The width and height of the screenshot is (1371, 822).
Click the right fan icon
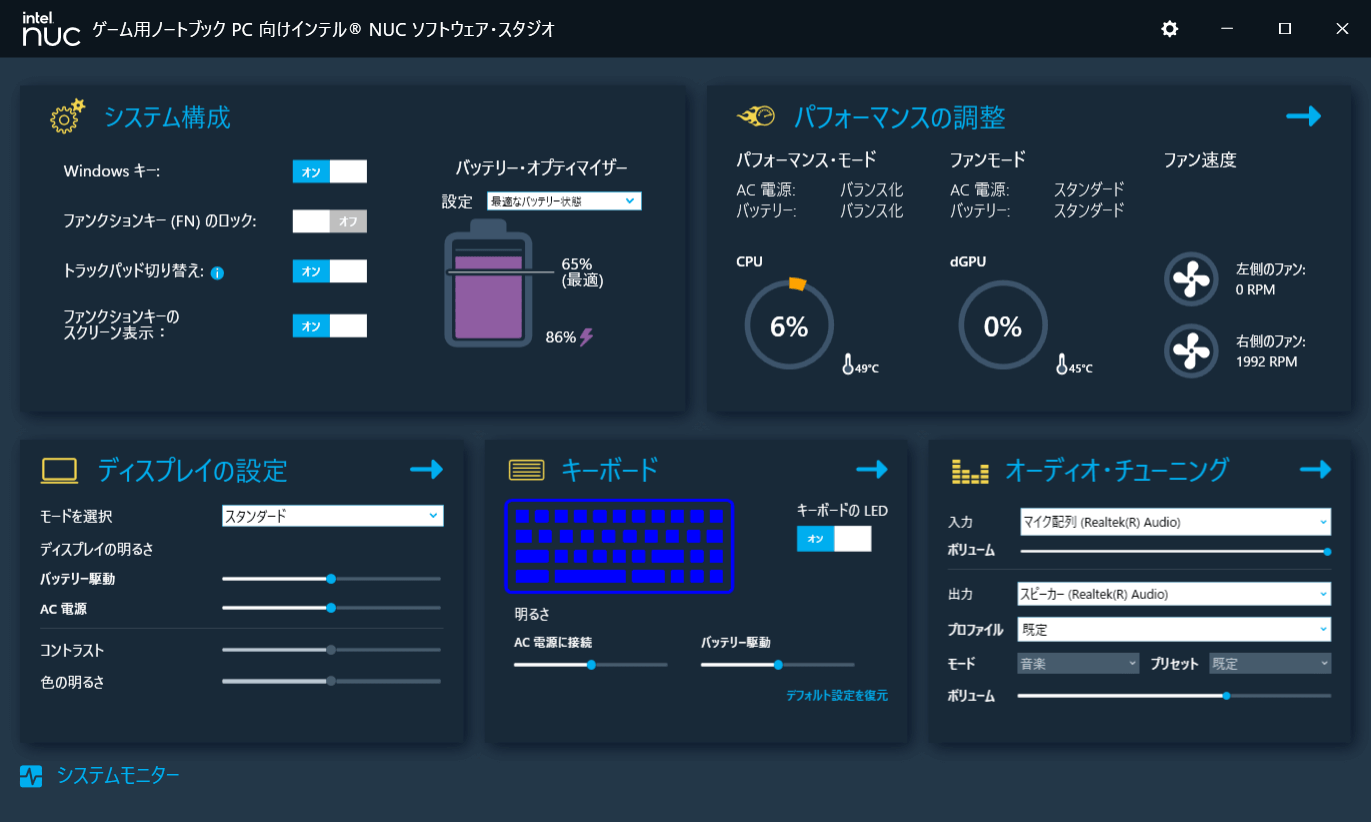pyautogui.click(x=1191, y=351)
